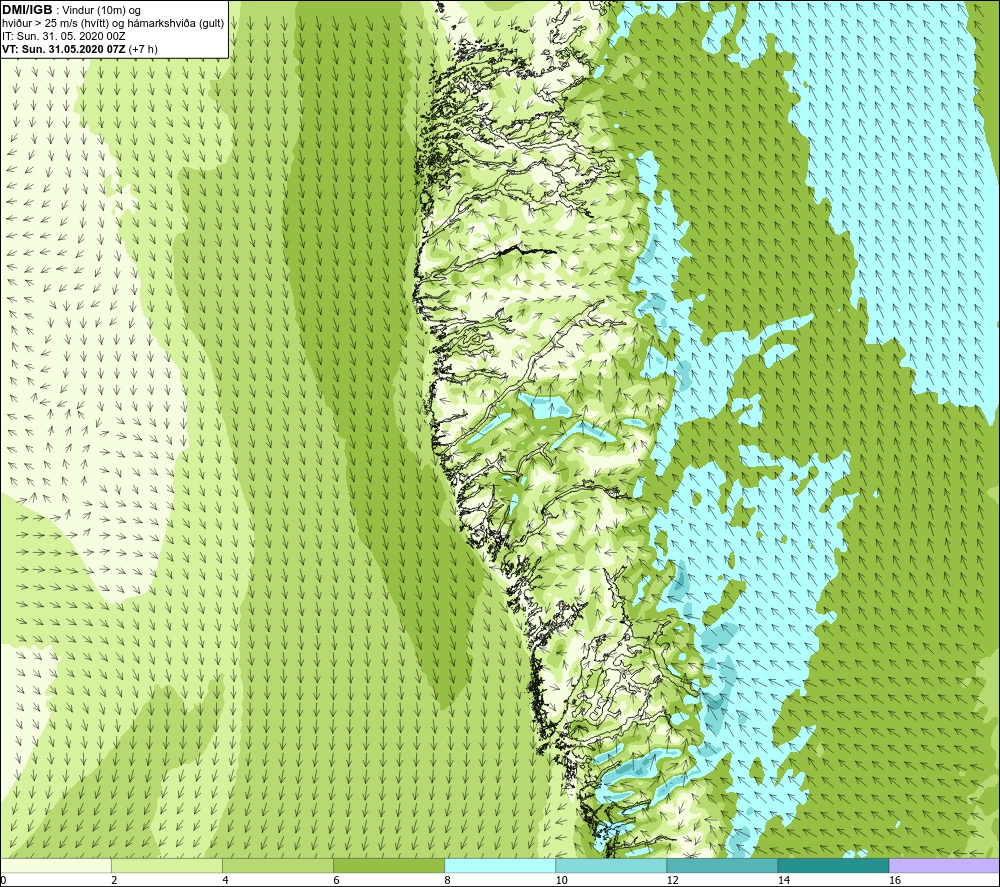Click the 8–10 m/s light cyan swatch
Image resolution: width=1000 pixels, height=887 pixels.
tap(500, 865)
